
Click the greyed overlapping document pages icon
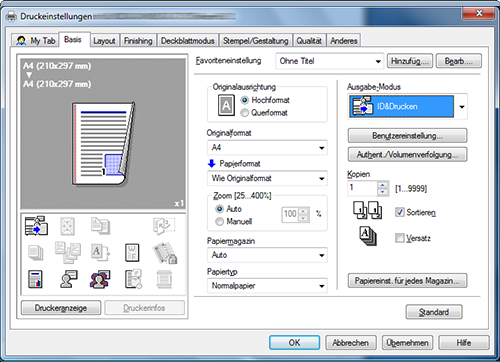click(x=100, y=226)
